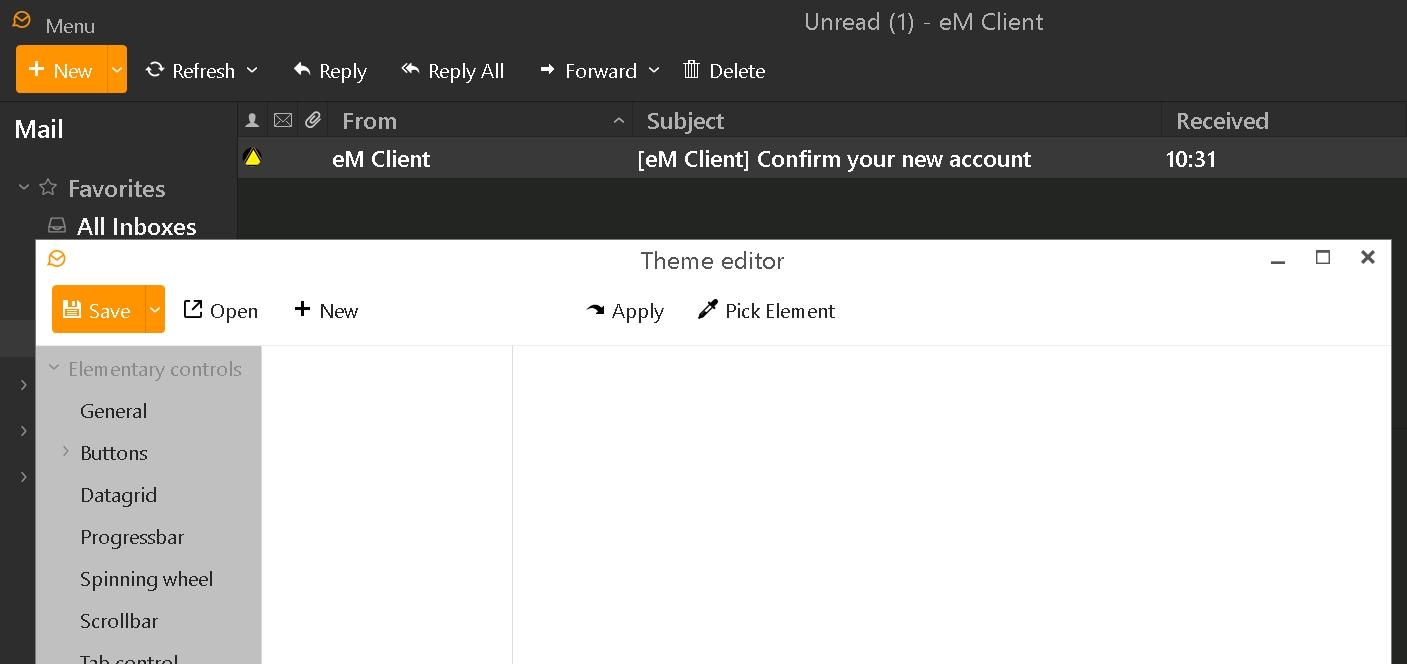Image resolution: width=1407 pixels, height=664 pixels.
Task: Click the Delete trash can icon
Action: 691,70
